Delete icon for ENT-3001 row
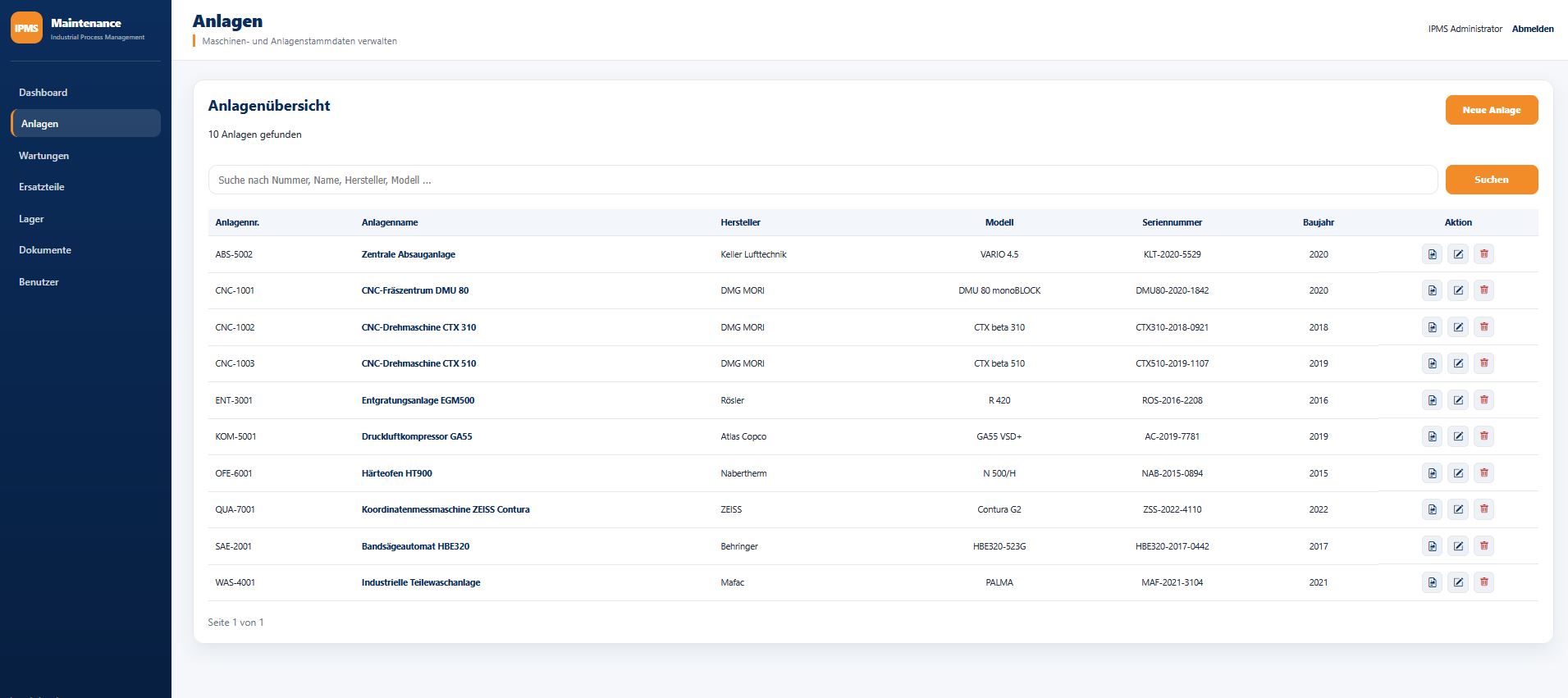This screenshot has height=698, width=1568. tap(1483, 400)
